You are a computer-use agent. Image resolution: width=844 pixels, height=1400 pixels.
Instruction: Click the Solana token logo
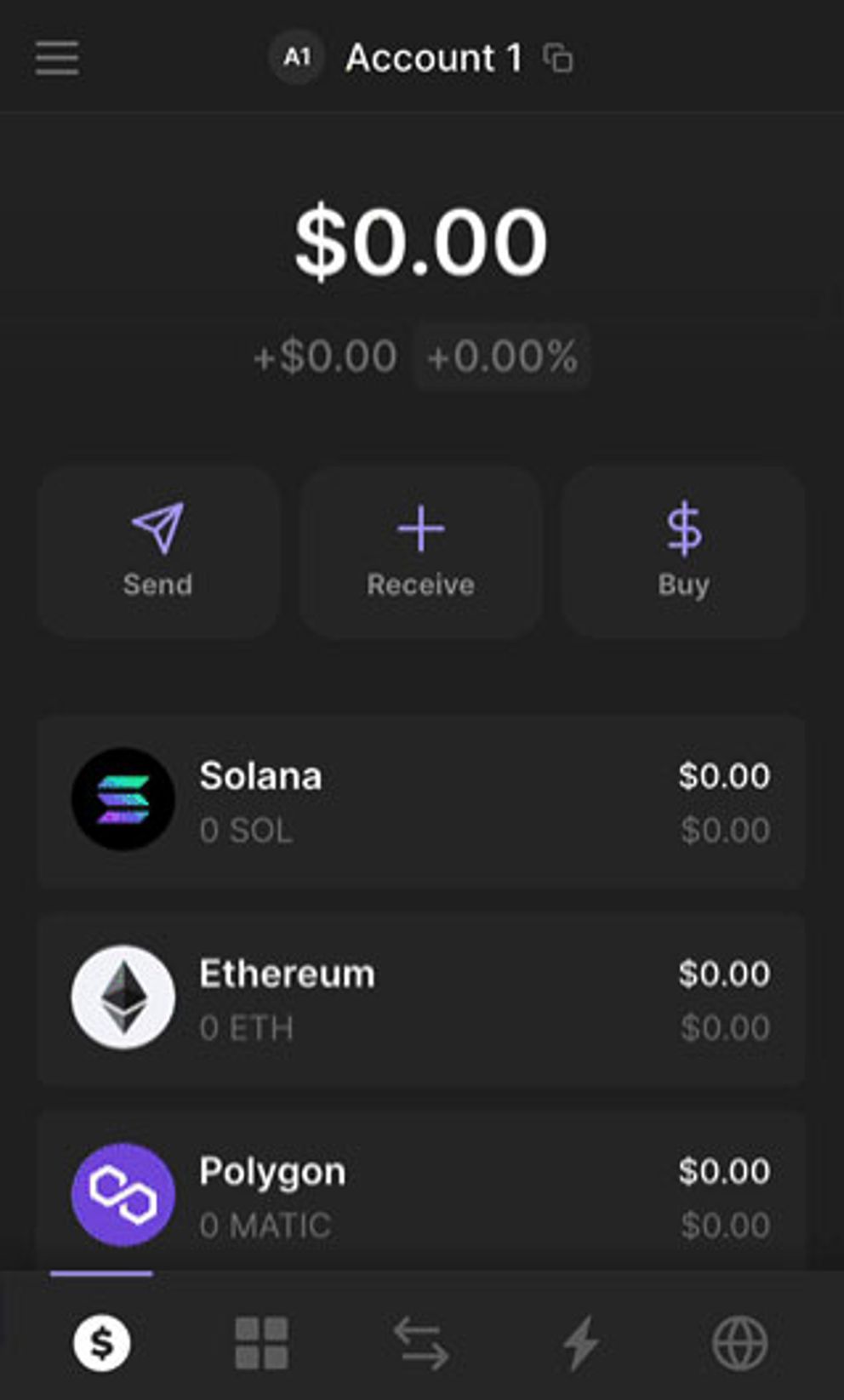pyautogui.click(x=123, y=800)
